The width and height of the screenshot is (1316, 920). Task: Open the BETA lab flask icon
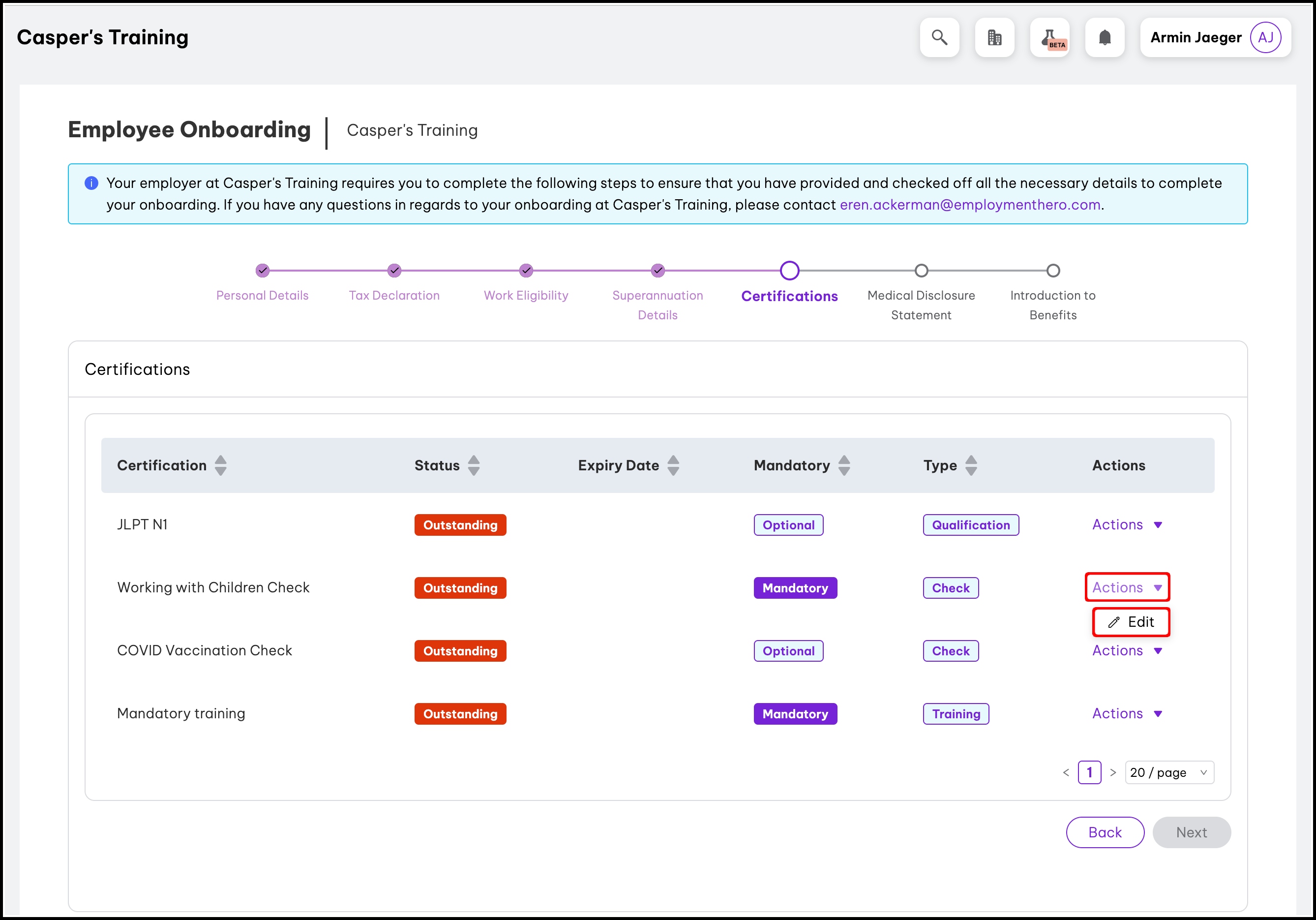pyautogui.click(x=1049, y=38)
